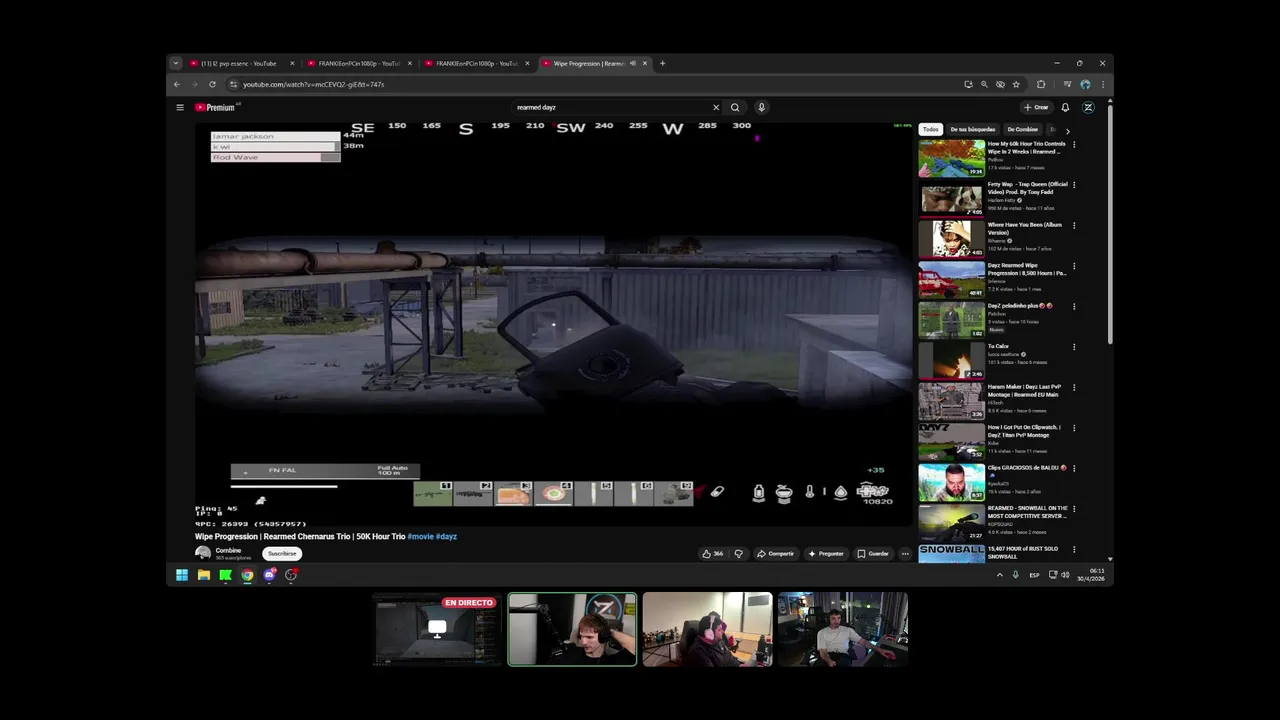Screen dimensions: 1280x720
Task: Click the page vertical scrollbar
Action: click(1110, 223)
